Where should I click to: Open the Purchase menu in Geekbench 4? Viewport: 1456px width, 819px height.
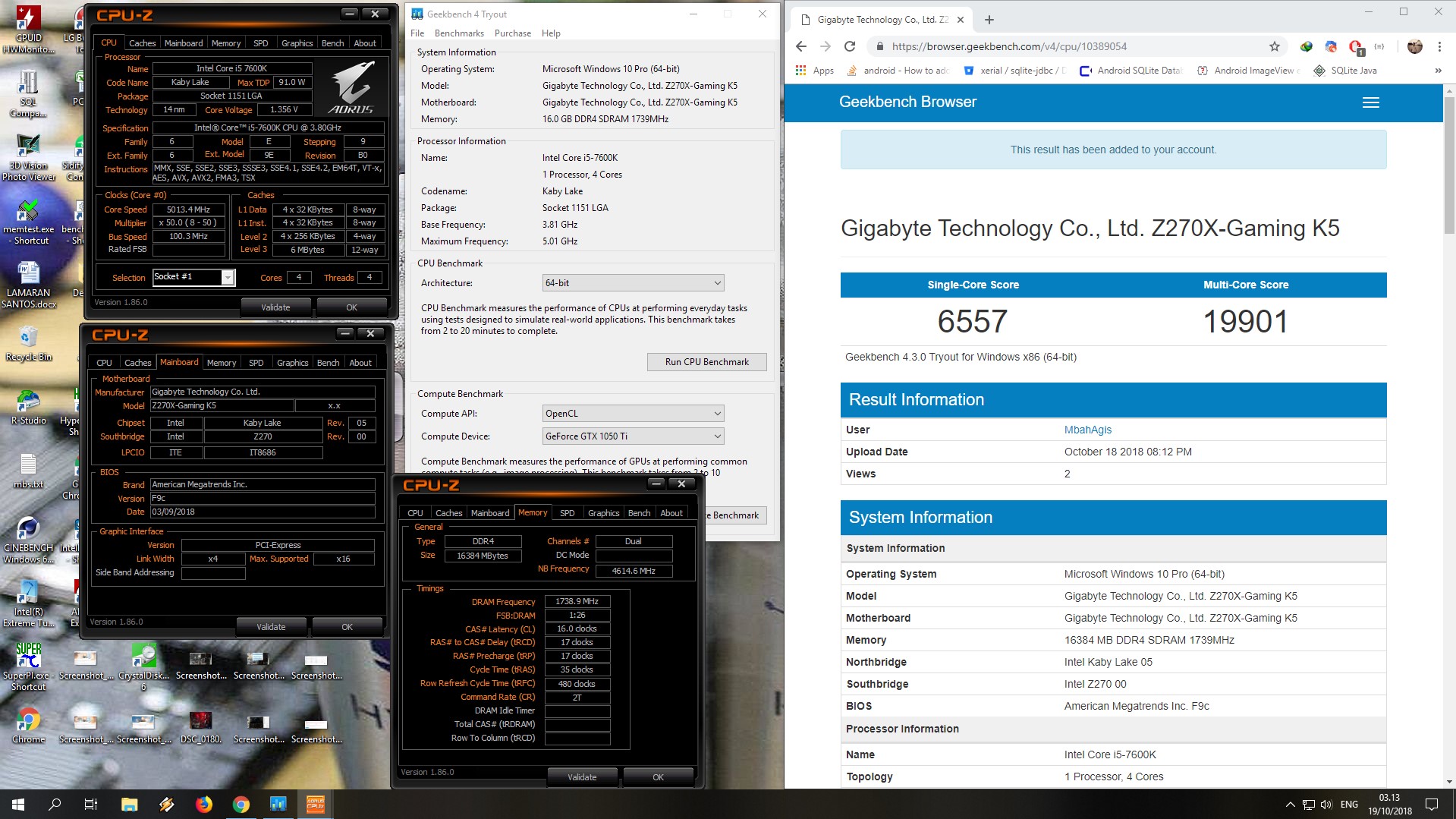tap(513, 33)
